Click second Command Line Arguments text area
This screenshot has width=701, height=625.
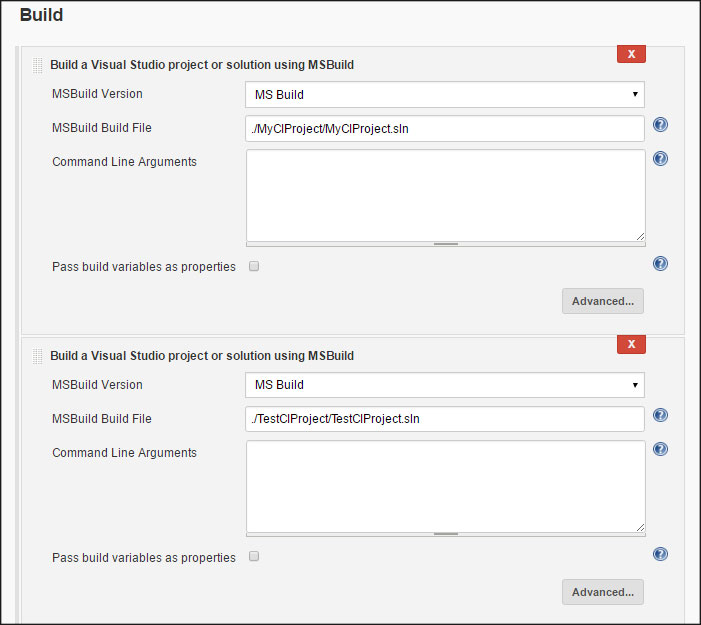(446, 486)
